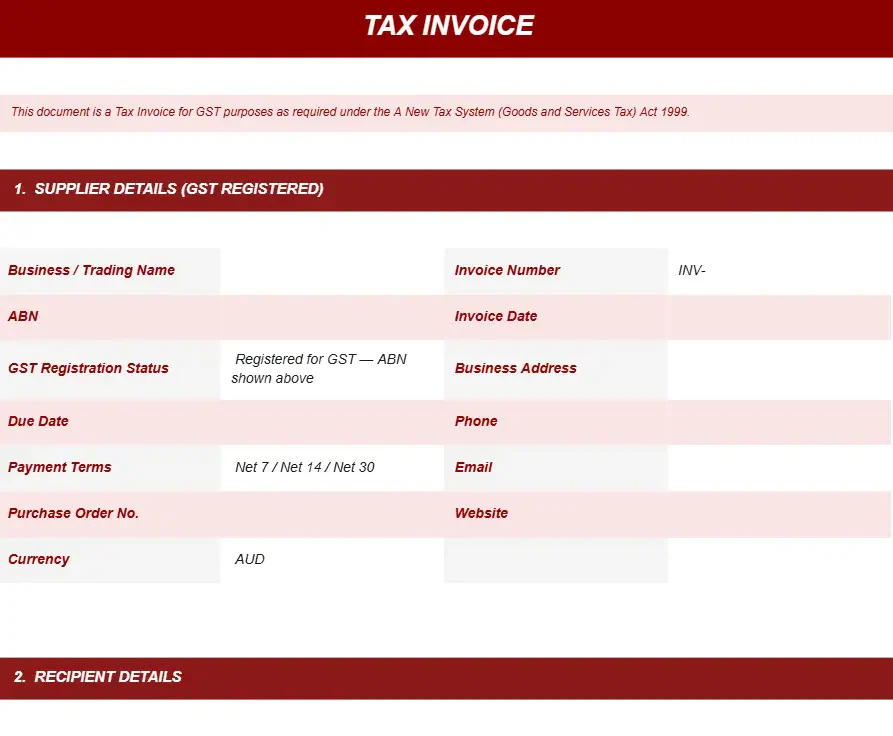Click the Phone label

click(x=476, y=421)
